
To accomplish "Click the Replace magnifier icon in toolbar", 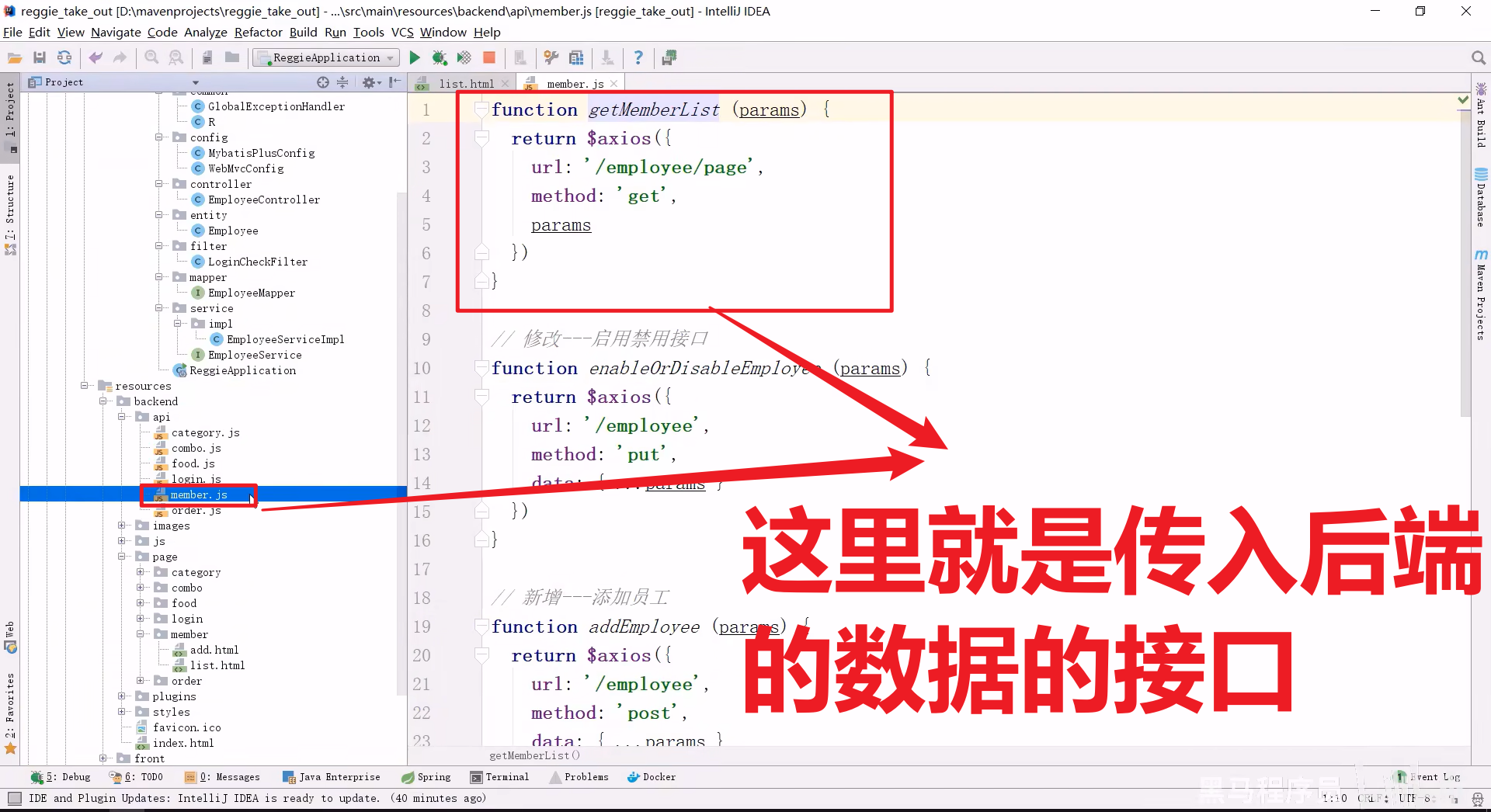I will (176, 58).
